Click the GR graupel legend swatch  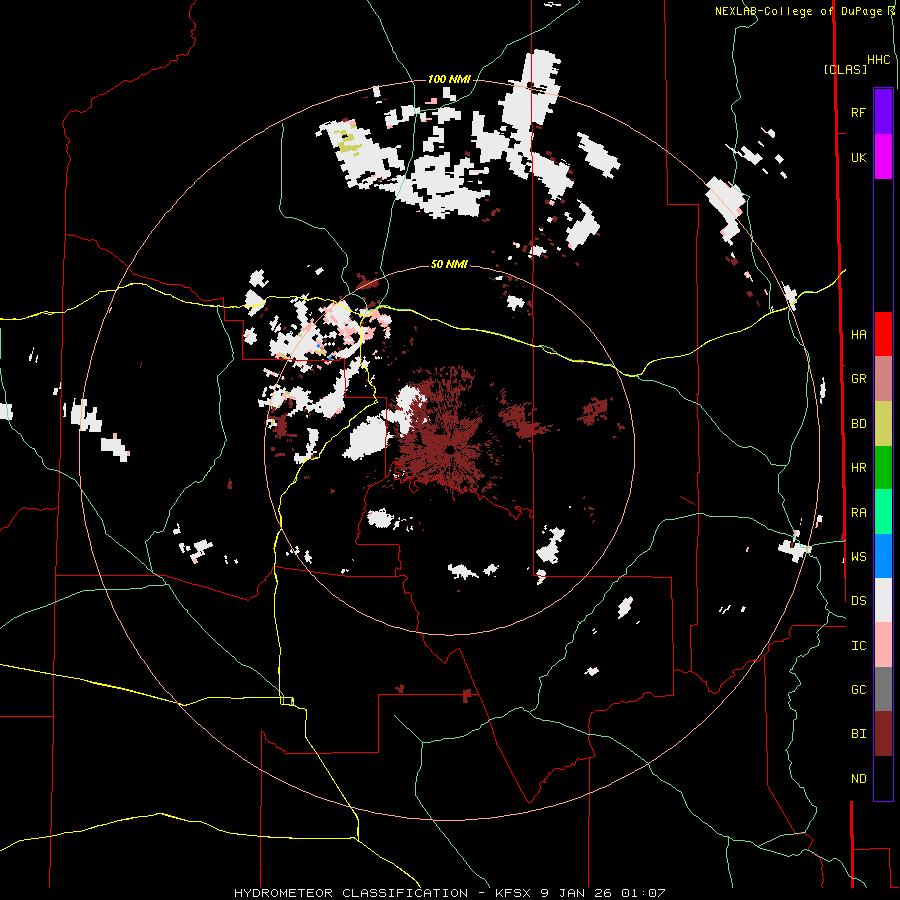coord(883,379)
